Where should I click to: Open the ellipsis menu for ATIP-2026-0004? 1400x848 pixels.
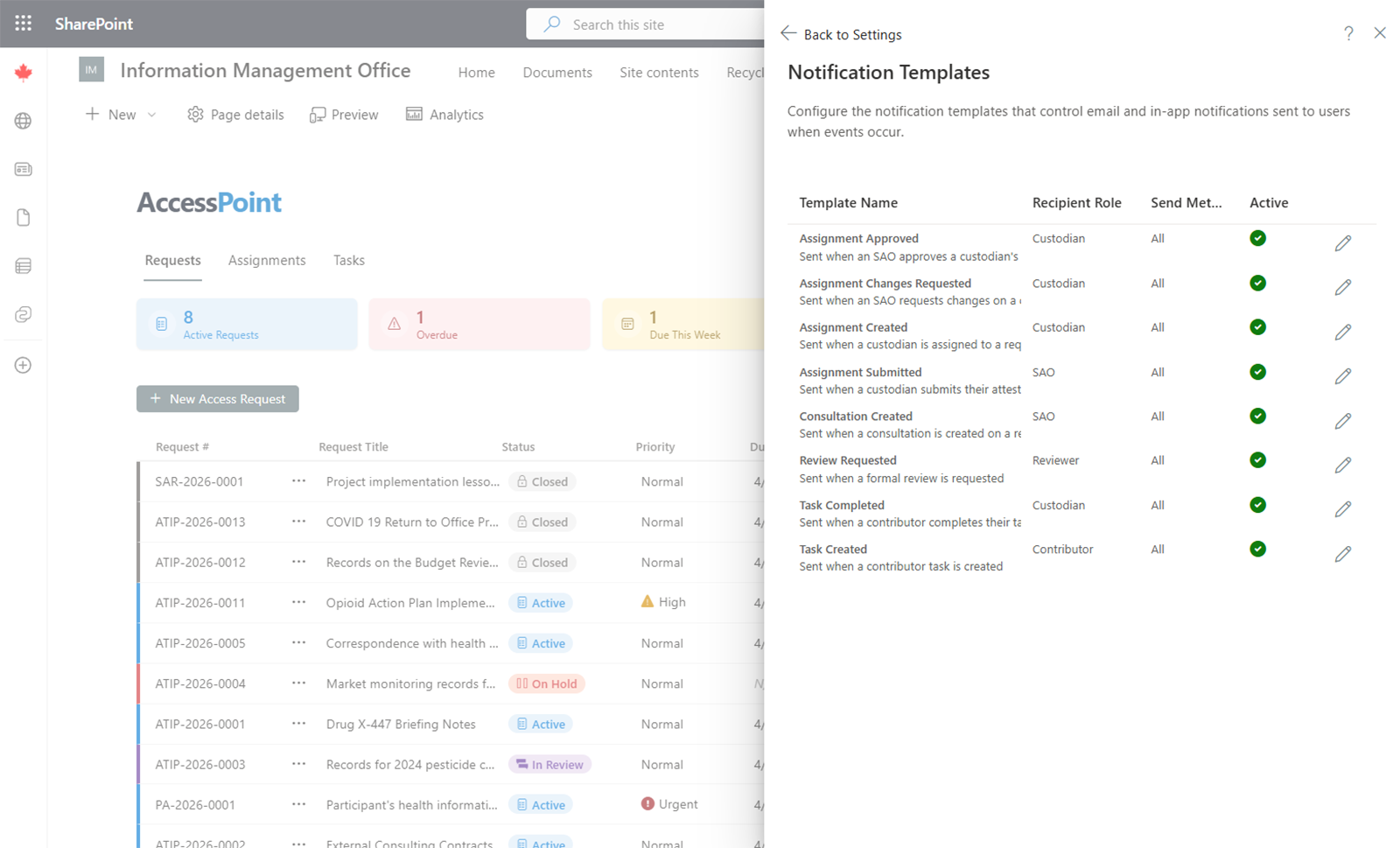pos(298,683)
